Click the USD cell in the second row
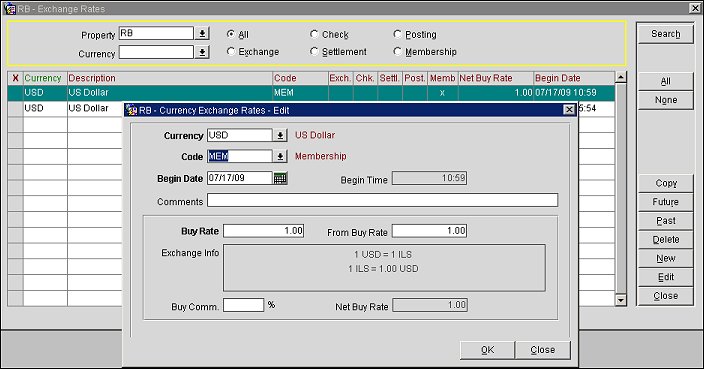The image size is (704, 369). click(45, 108)
